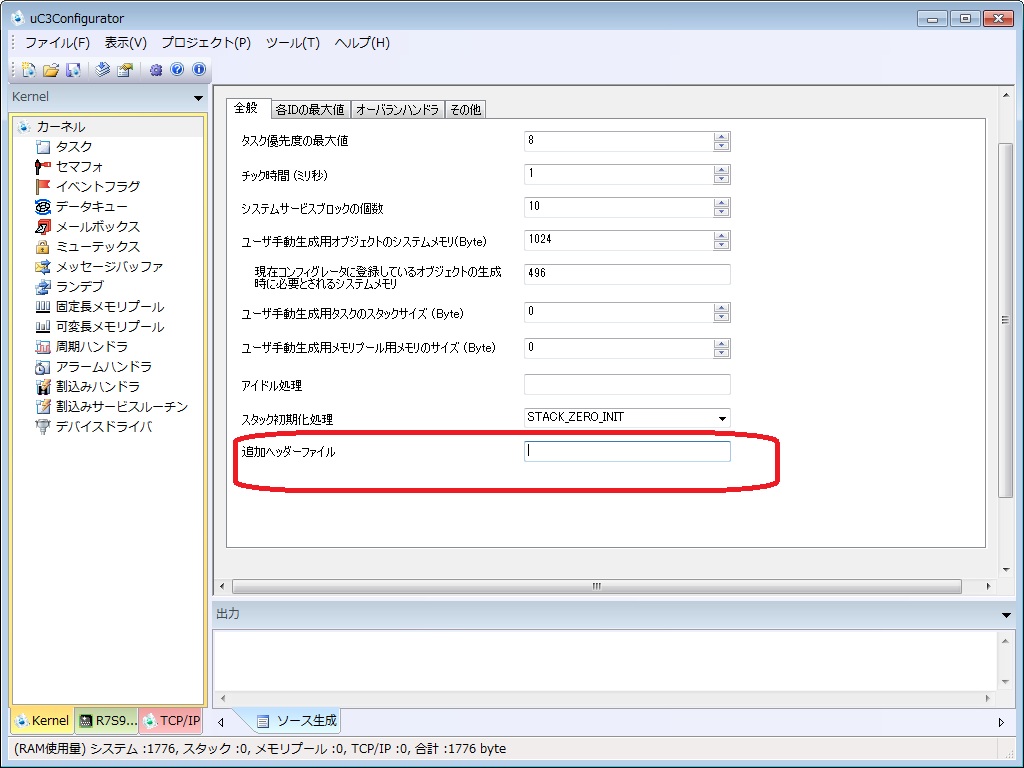Screen dimensions: 1024x768
Task: Click the New project toolbar icon
Action: coord(27,70)
